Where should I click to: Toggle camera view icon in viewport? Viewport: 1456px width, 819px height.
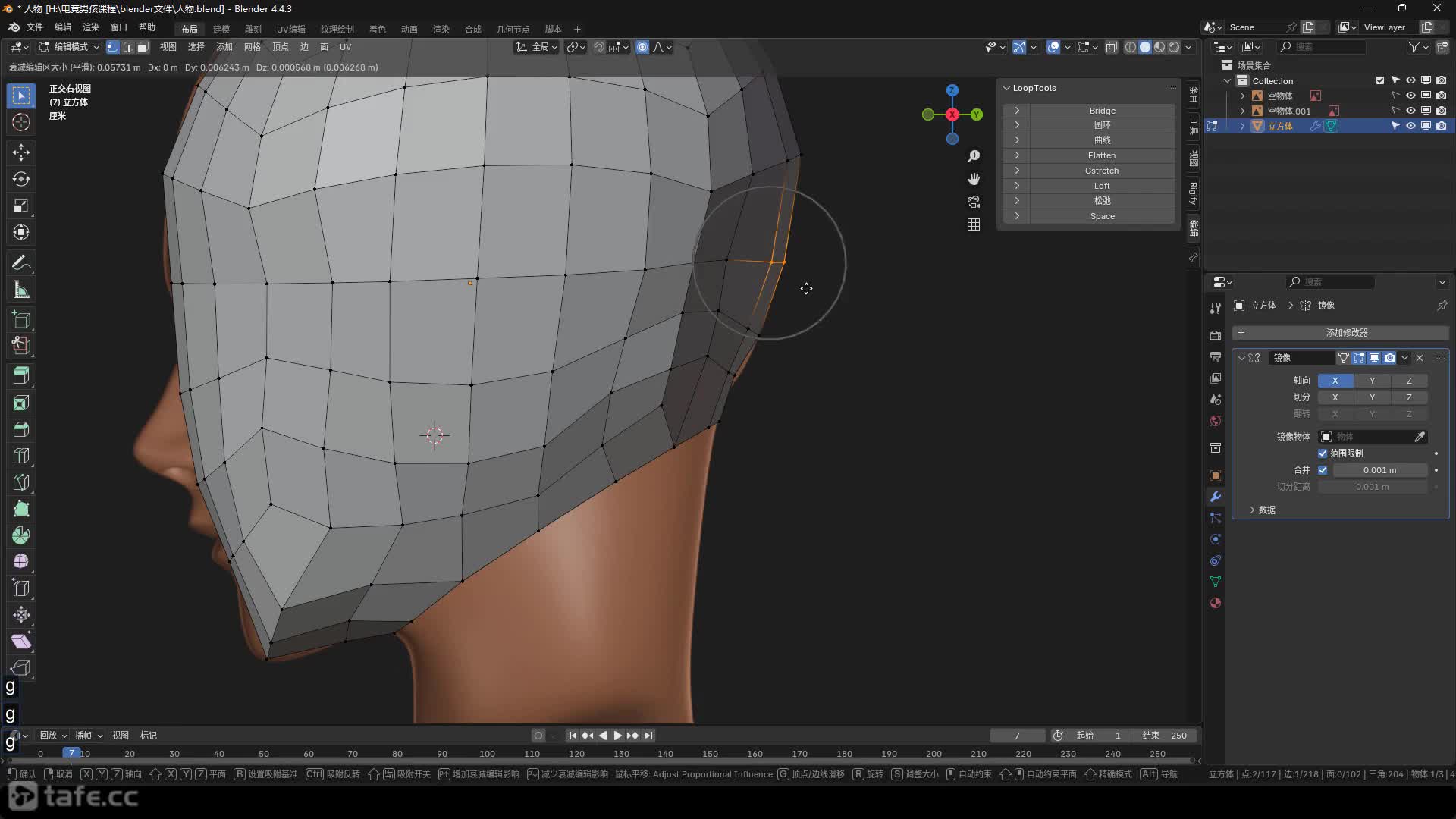[x=974, y=202]
